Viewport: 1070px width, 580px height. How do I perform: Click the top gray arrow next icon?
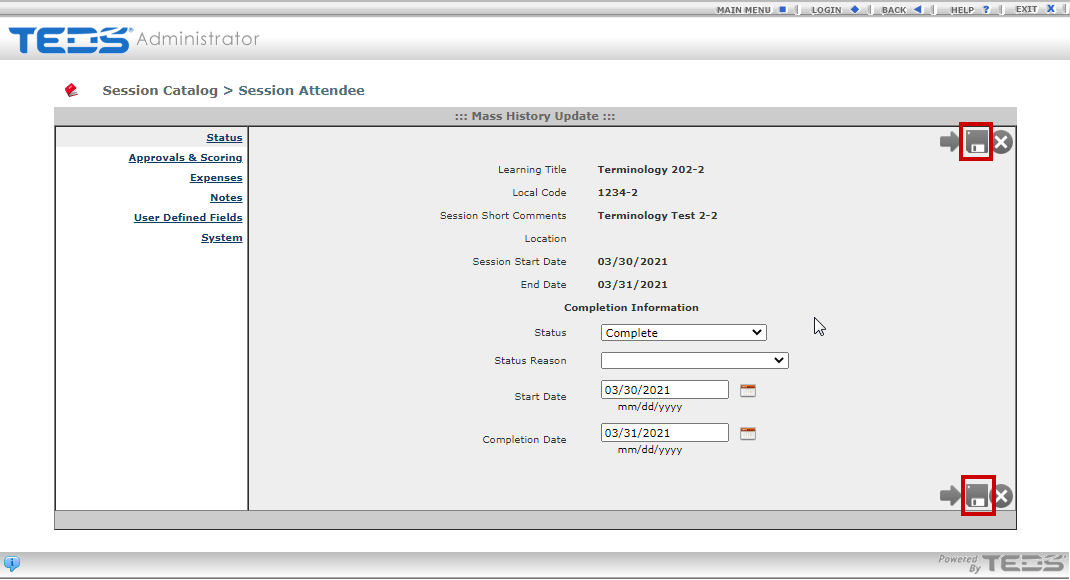(949, 142)
